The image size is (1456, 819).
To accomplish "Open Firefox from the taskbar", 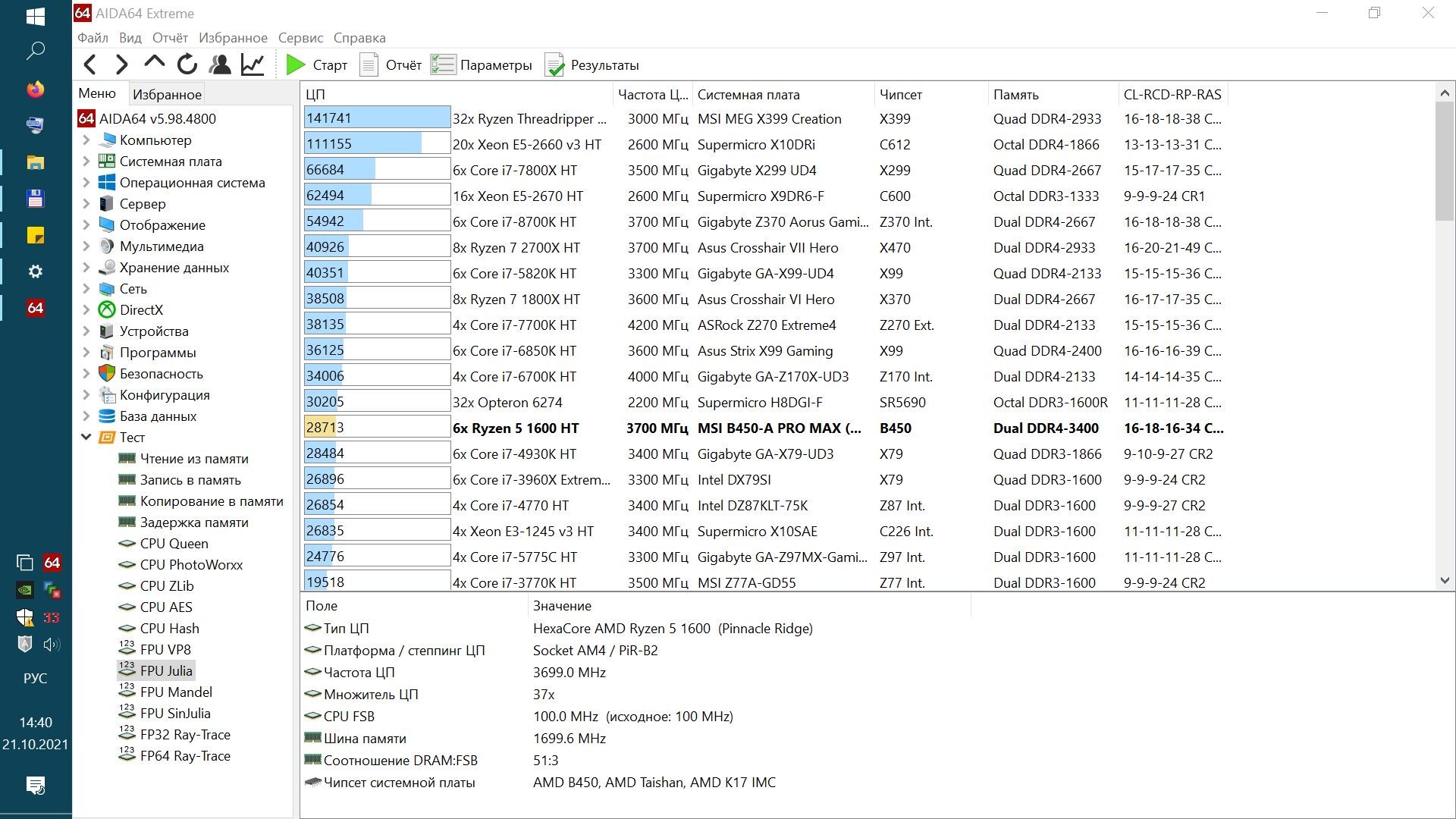I will click(36, 89).
